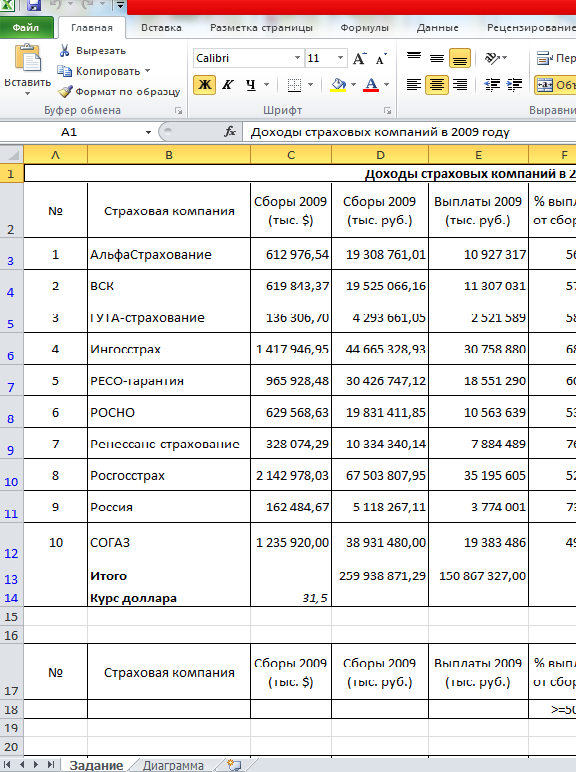Align text right
Image resolution: width=576 pixels, height=772 pixels.
(x=460, y=85)
